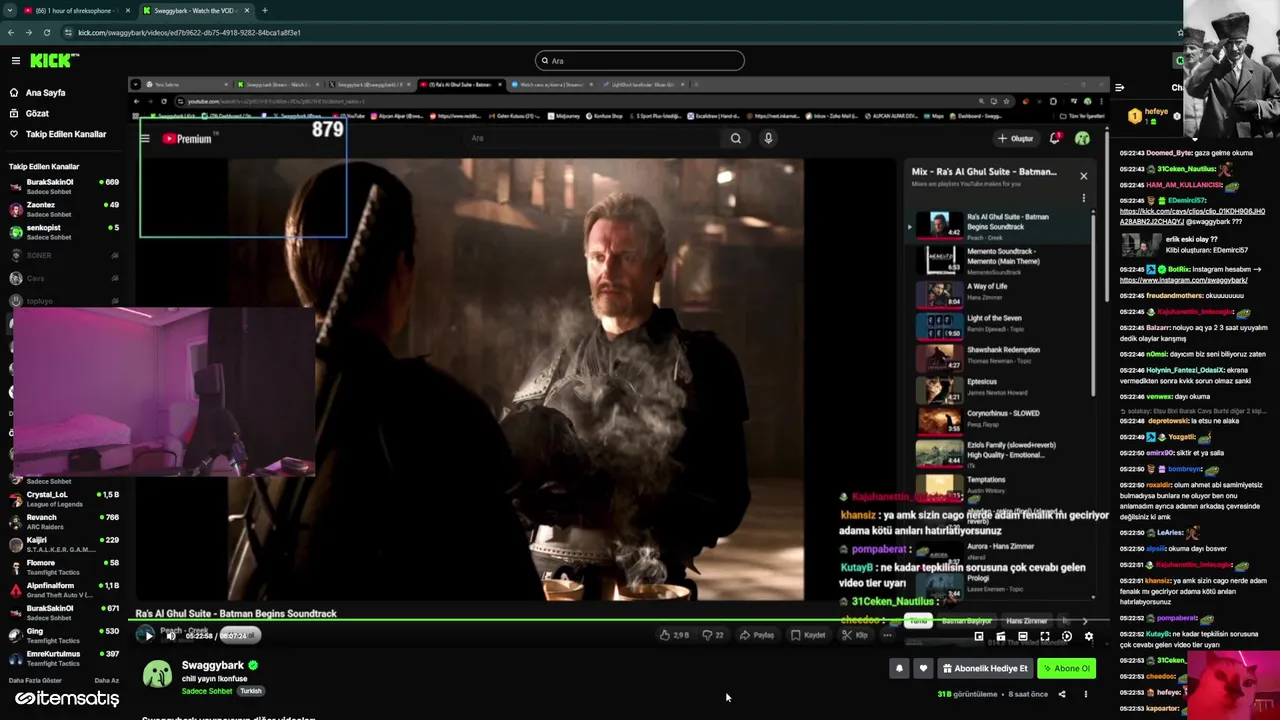Collapse list with Daha Az
1280x720 pixels.
pos(107,680)
